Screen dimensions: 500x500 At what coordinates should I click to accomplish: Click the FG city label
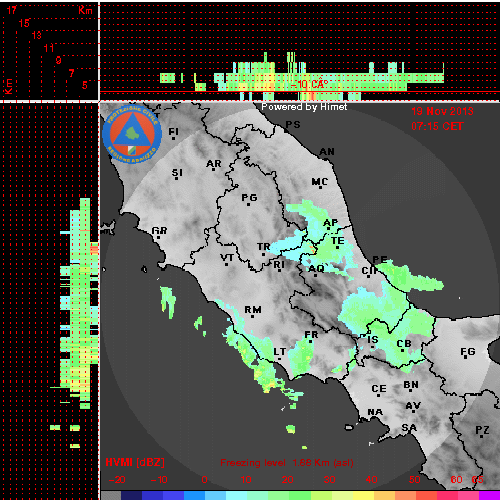click(468, 352)
